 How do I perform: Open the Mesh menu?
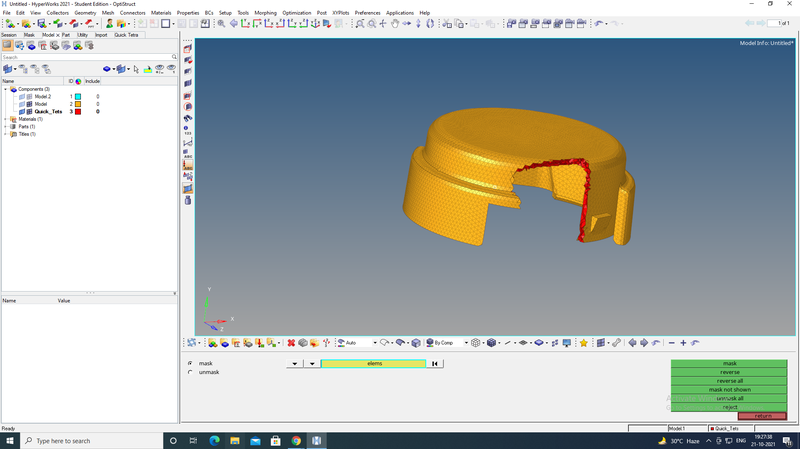[108, 13]
